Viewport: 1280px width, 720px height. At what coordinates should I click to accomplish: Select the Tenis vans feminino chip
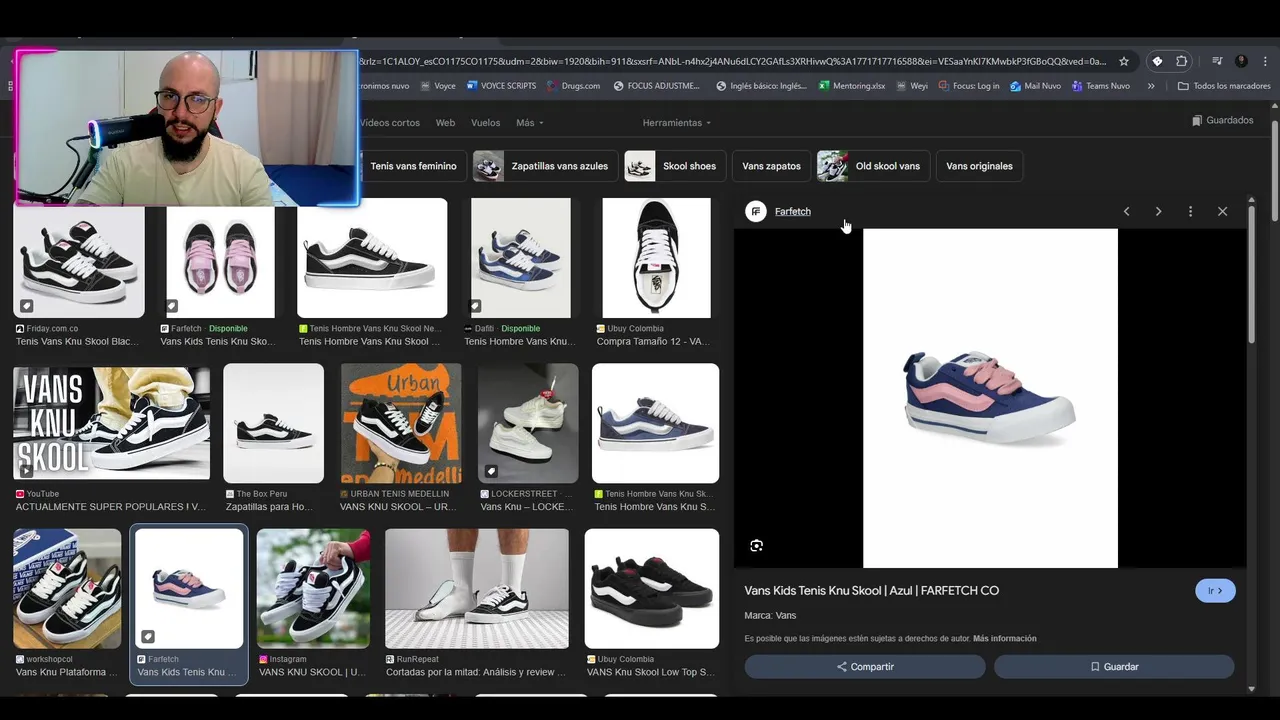click(413, 166)
